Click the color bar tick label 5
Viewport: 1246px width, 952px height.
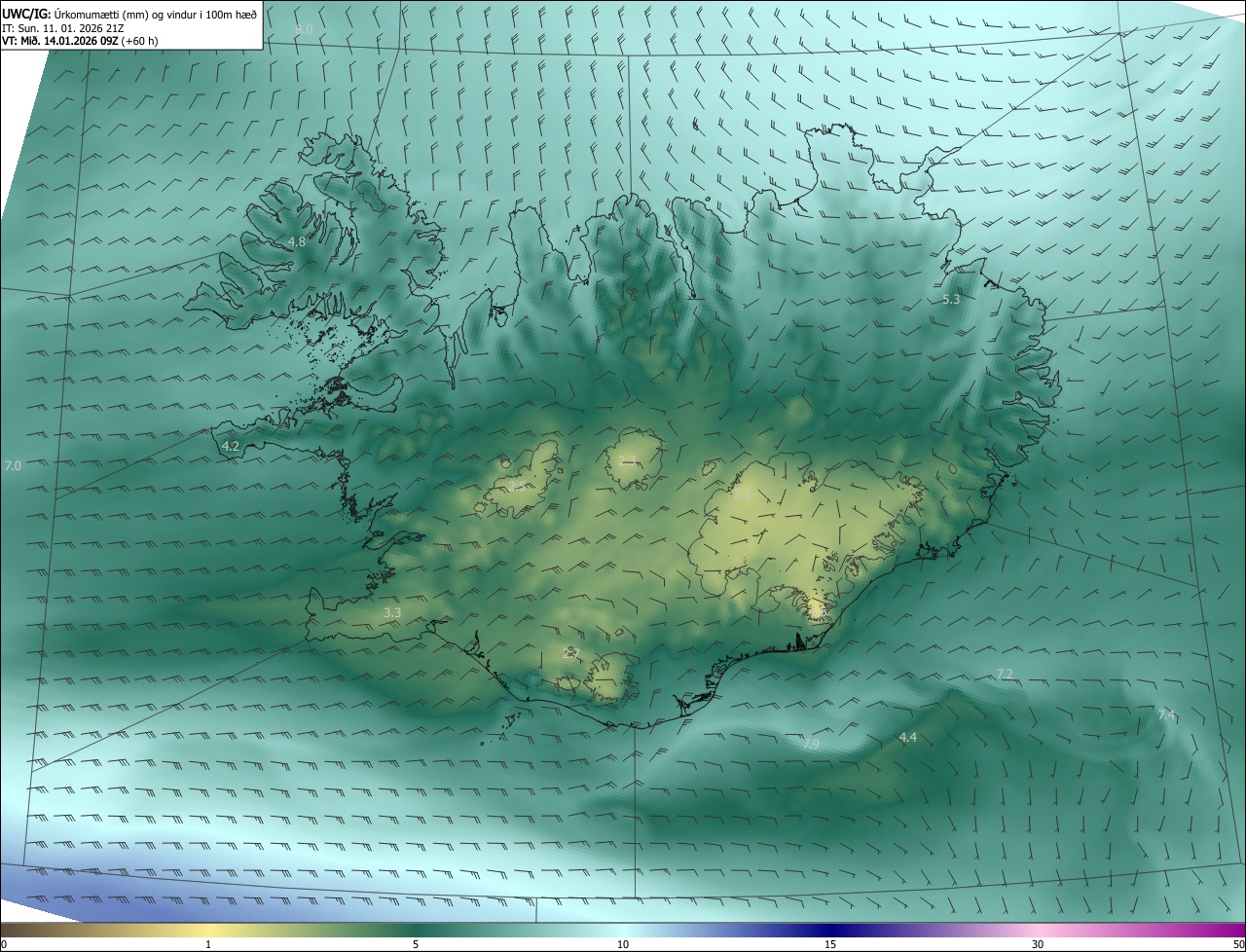(416, 945)
